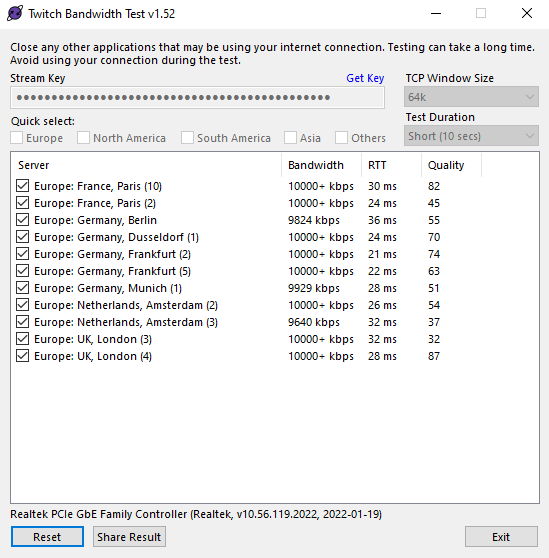
Task: Select the 36 ms RTT value
Action: click(x=382, y=220)
